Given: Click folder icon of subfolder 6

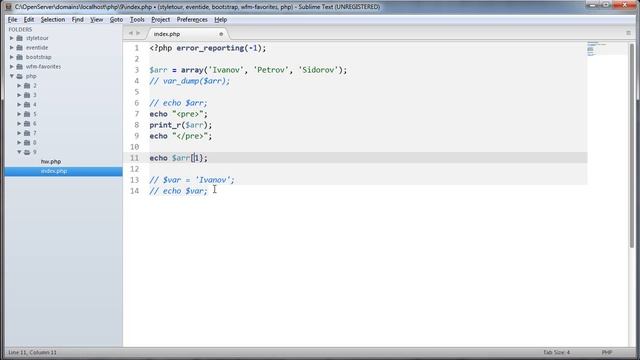Looking at the screenshot, I should coord(27,124).
